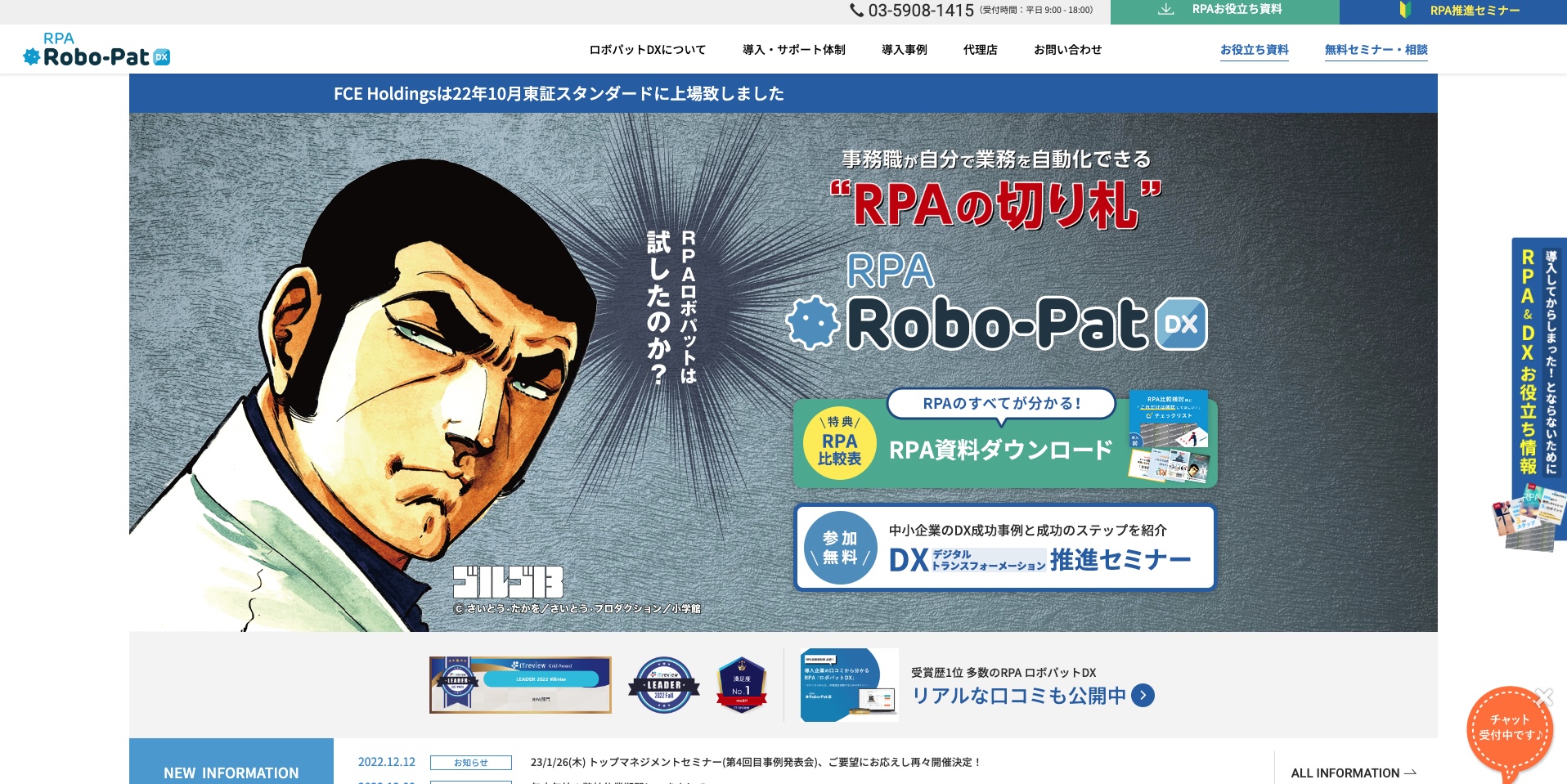This screenshot has height=784, width=1567.
Task: Click DX推進セミナー white banner
Action: tap(1005, 547)
